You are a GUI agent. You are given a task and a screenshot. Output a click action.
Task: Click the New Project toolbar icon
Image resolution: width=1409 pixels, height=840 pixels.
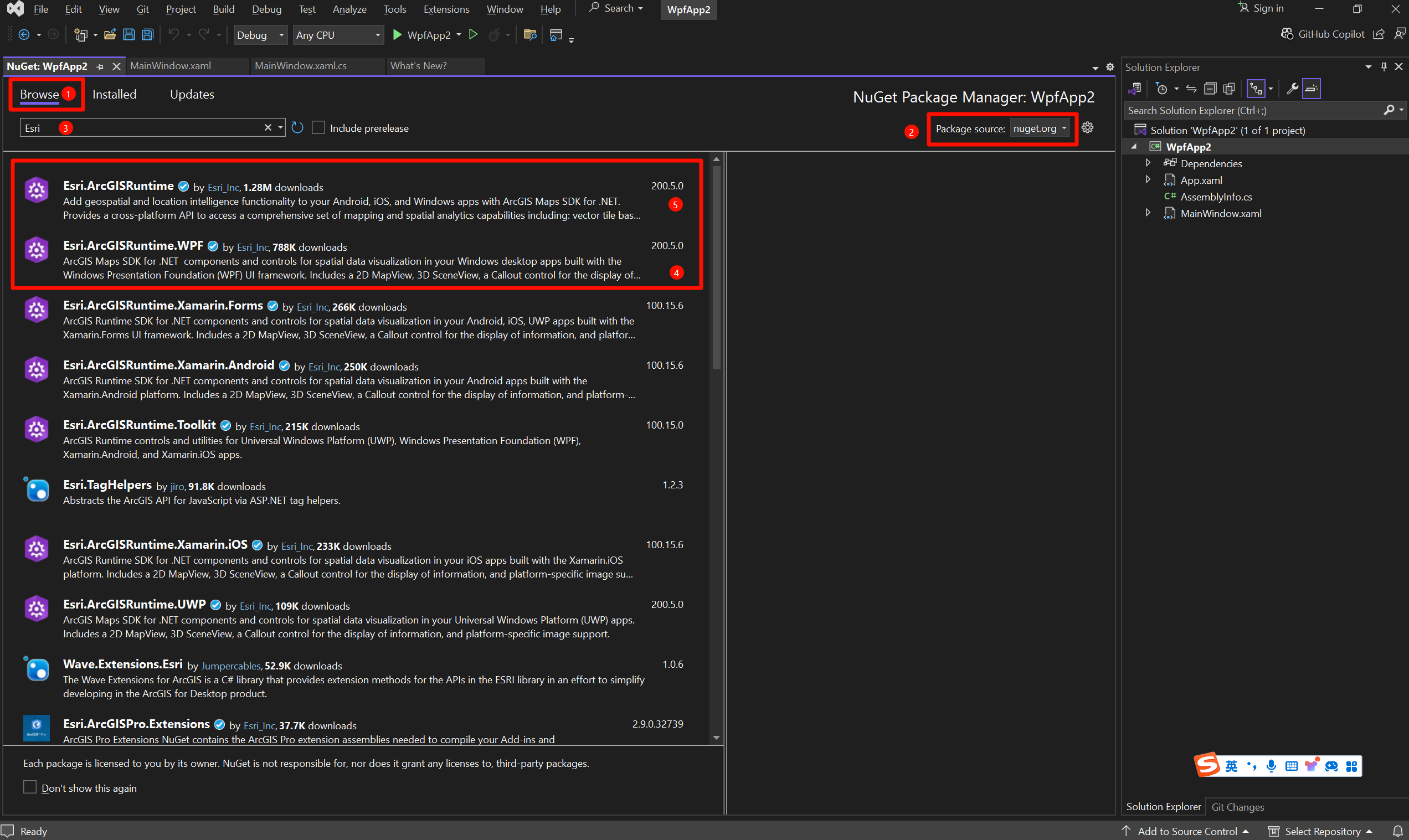click(x=81, y=35)
